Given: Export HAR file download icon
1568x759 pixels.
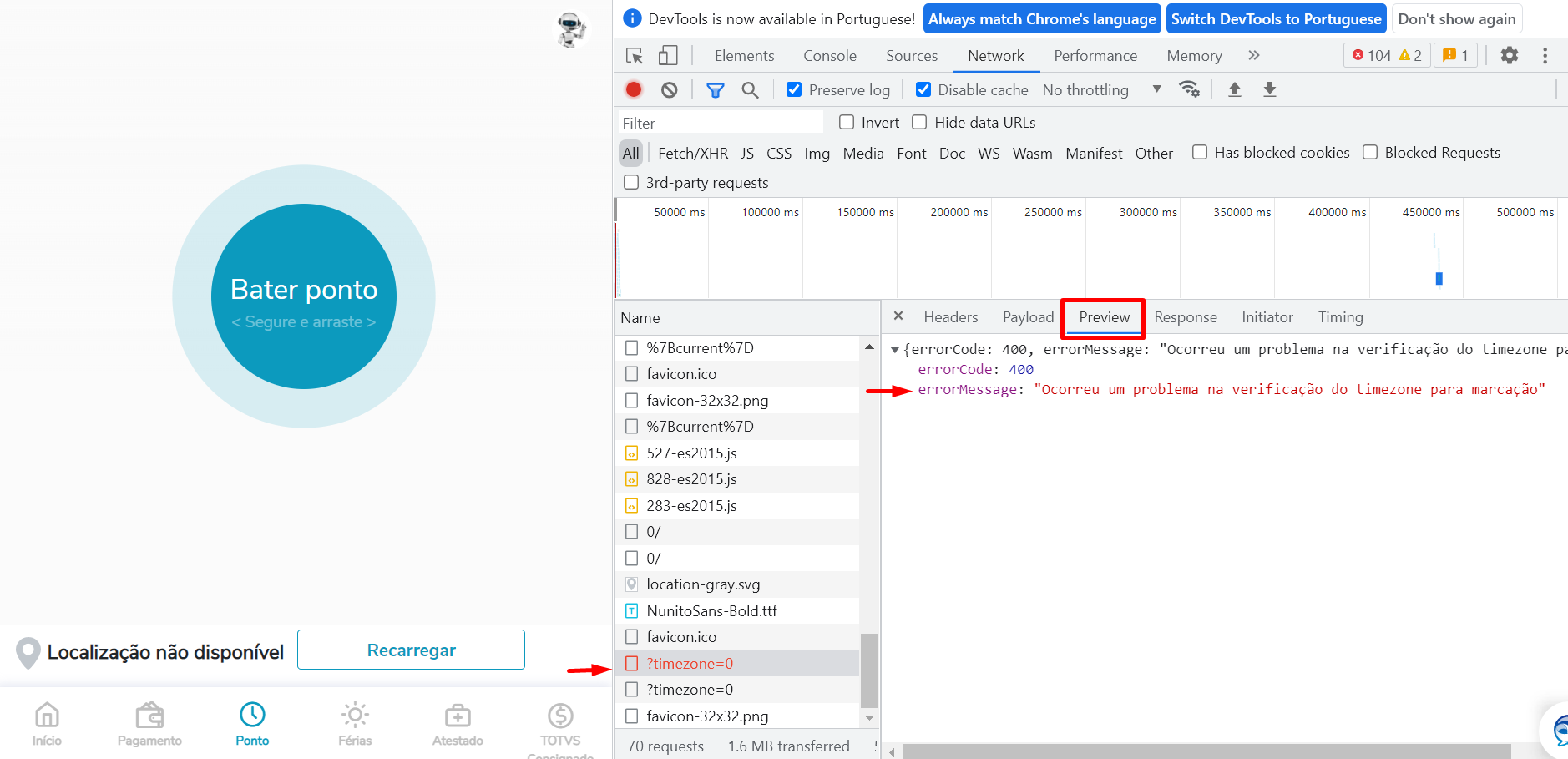Looking at the screenshot, I should 1270,89.
